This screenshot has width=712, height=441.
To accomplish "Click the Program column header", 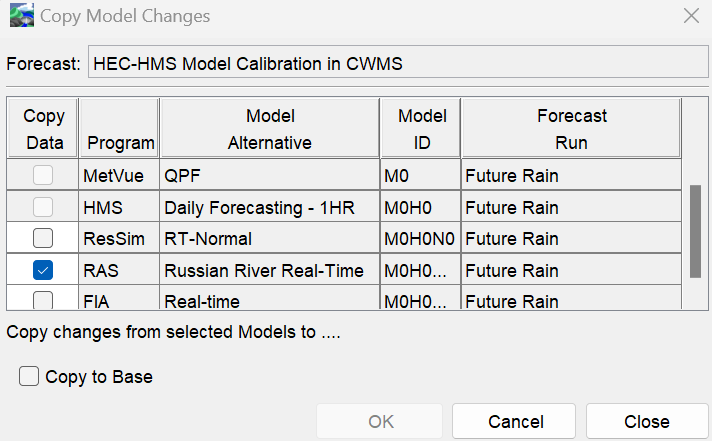I will pyautogui.click(x=119, y=129).
